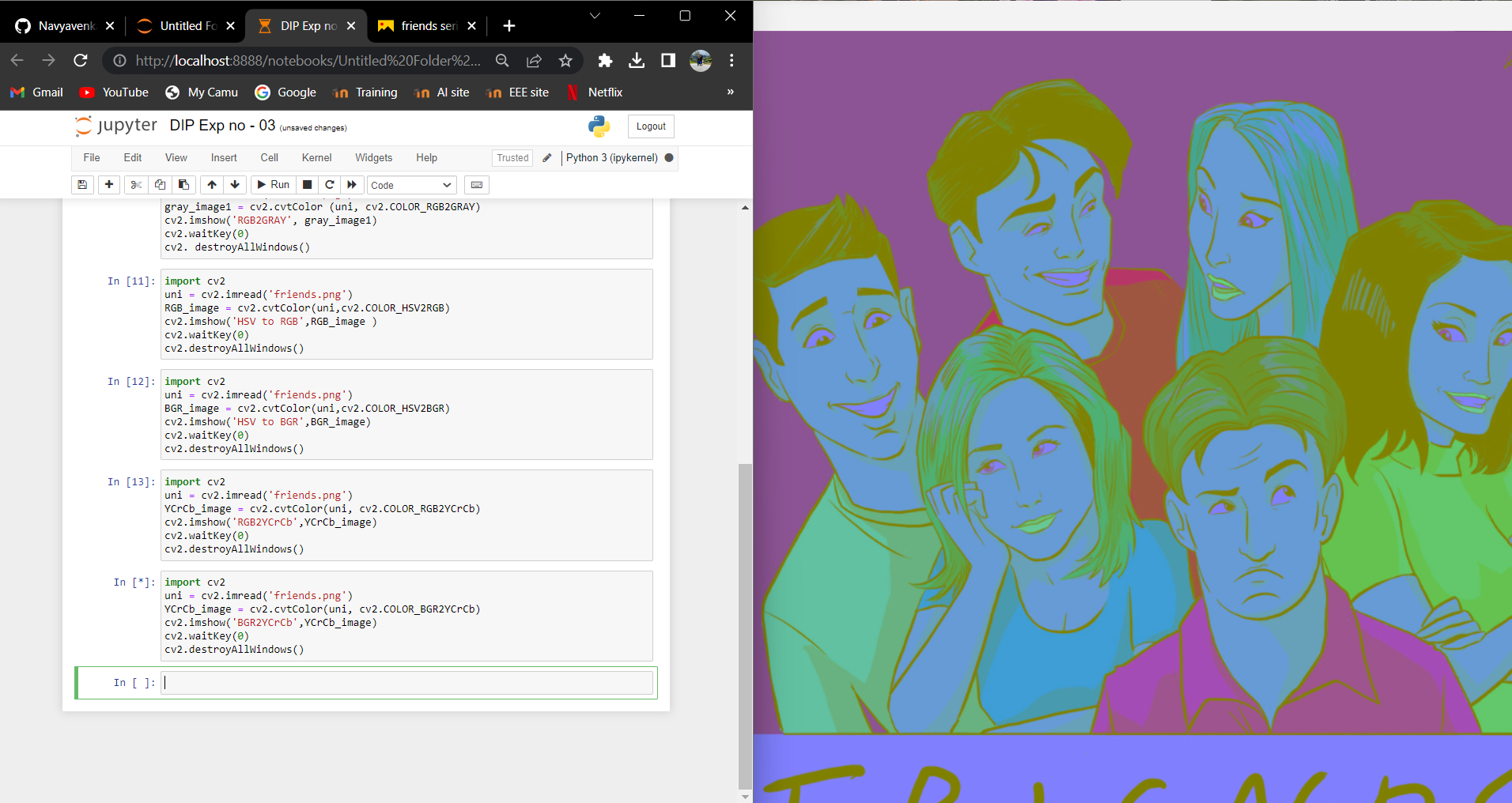Select the In [13] RGB2YCrCb code cell

[407, 515]
